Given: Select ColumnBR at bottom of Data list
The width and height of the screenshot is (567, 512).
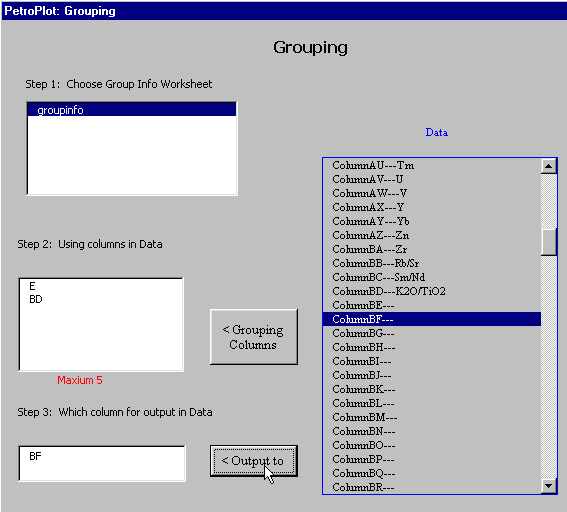Looking at the screenshot, I should [x=432, y=487].
